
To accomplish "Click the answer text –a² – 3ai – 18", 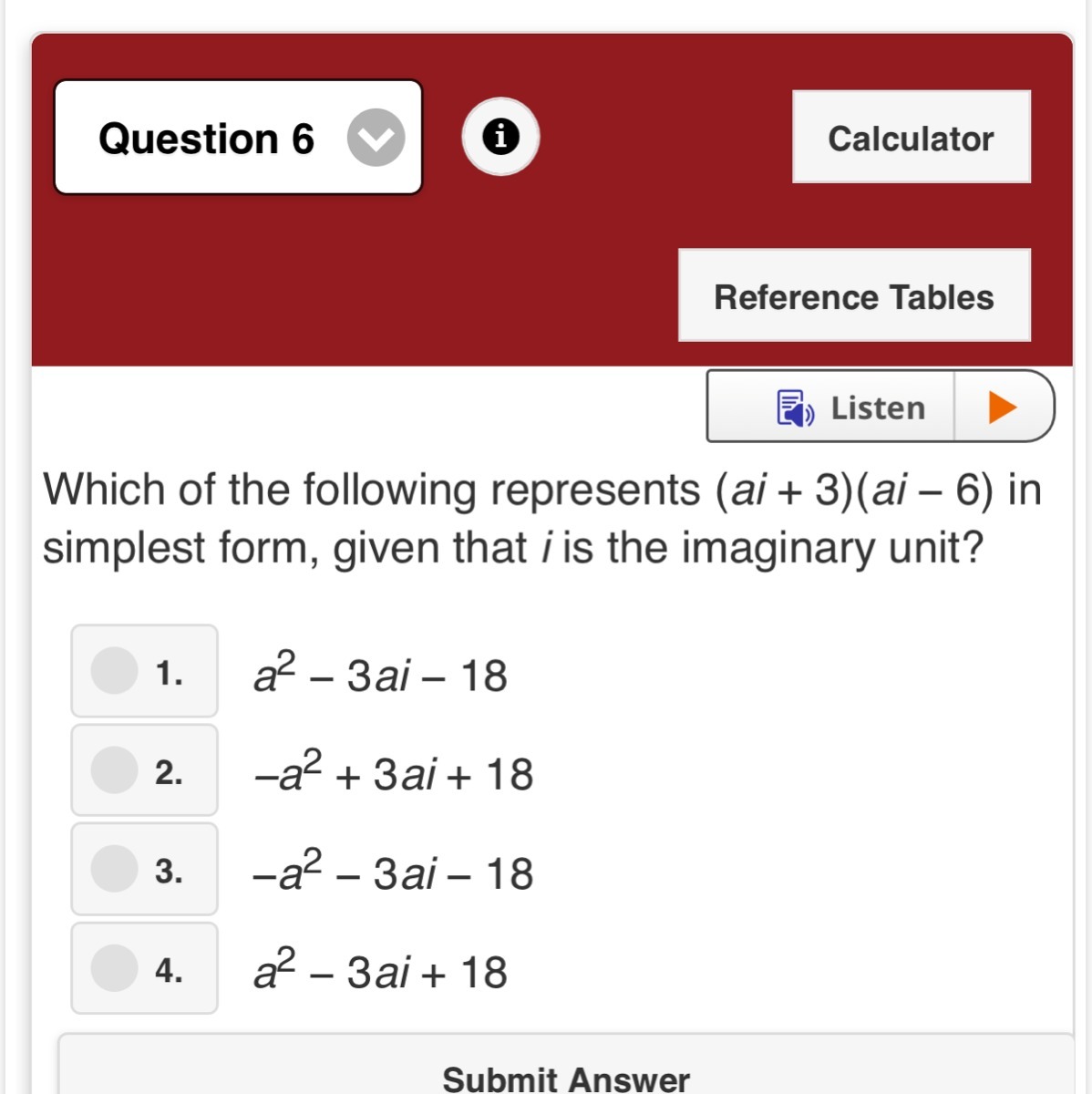I will coord(393,872).
